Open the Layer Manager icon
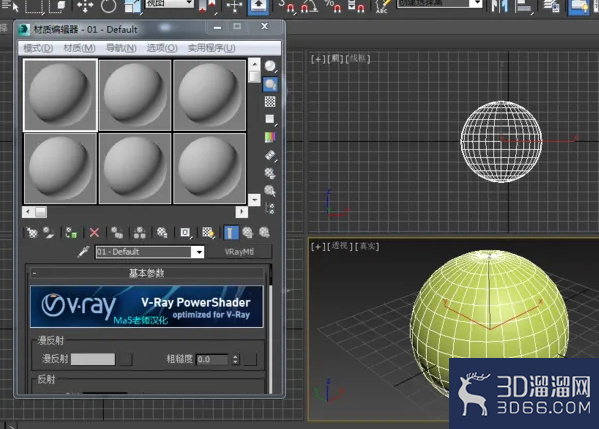This screenshot has height=429, width=599. (551, 6)
